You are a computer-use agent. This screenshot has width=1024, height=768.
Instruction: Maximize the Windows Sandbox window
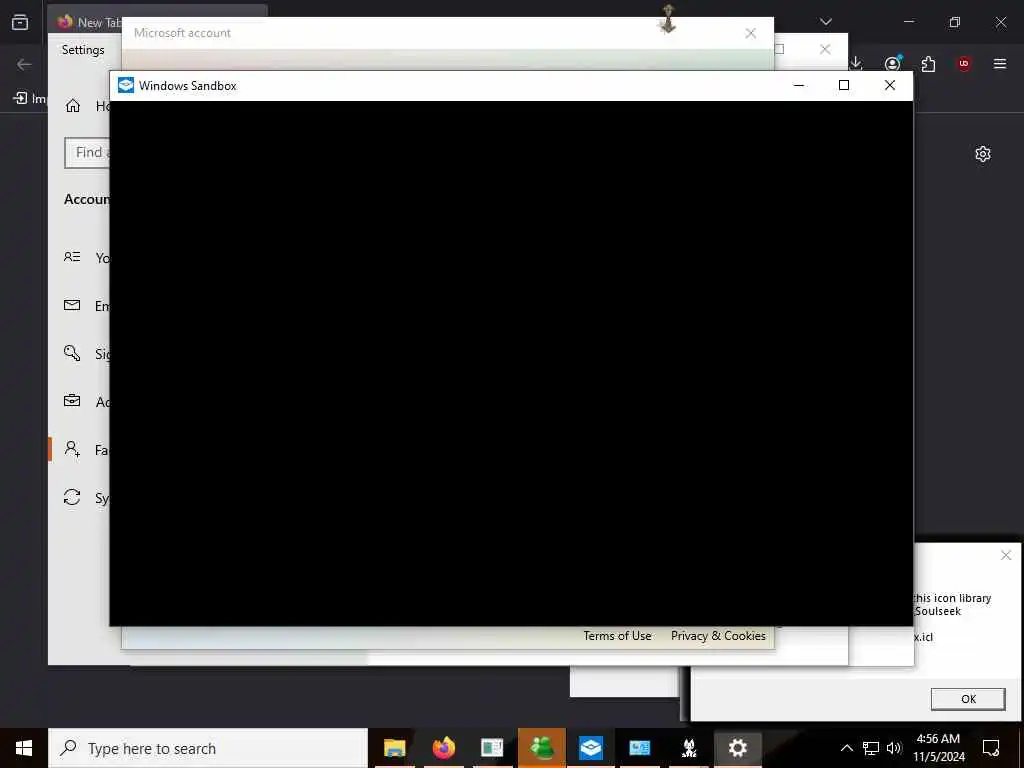844,86
